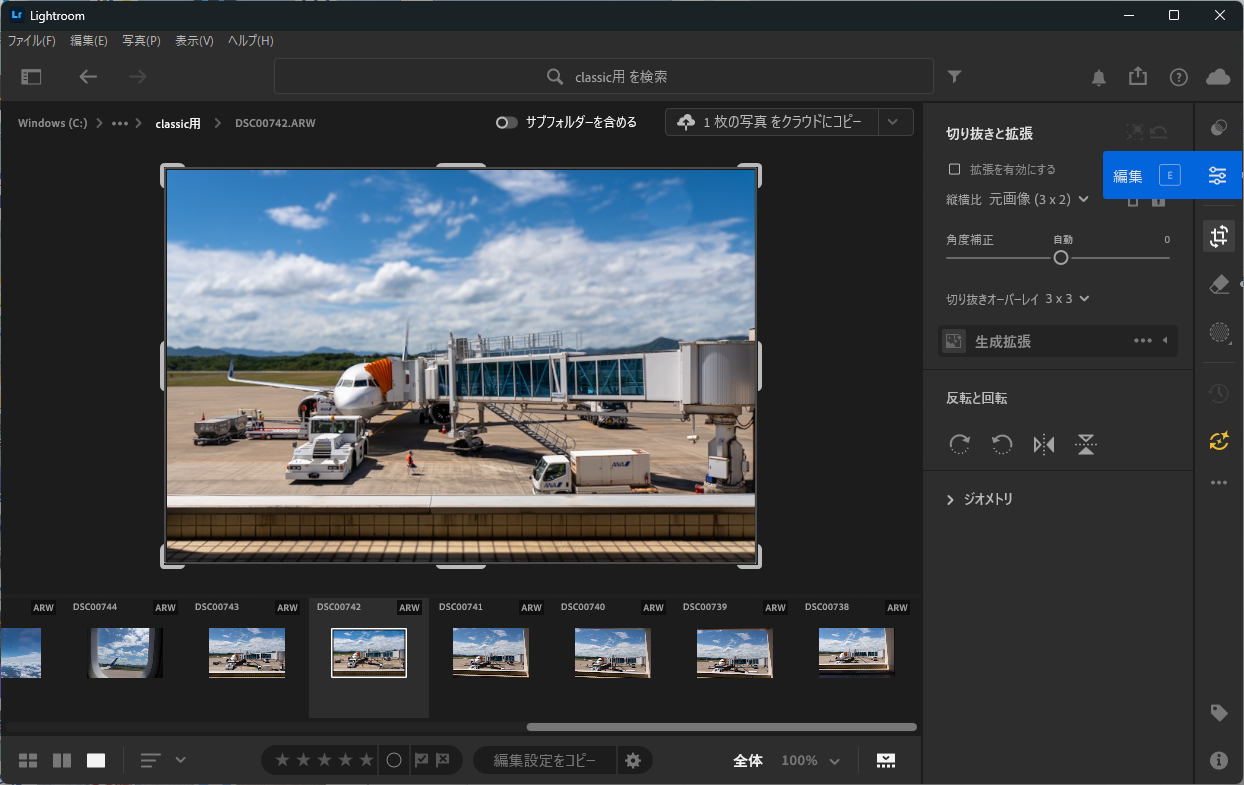Open the help question mark icon
Image resolution: width=1244 pixels, height=785 pixels.
pos(1179,77)
